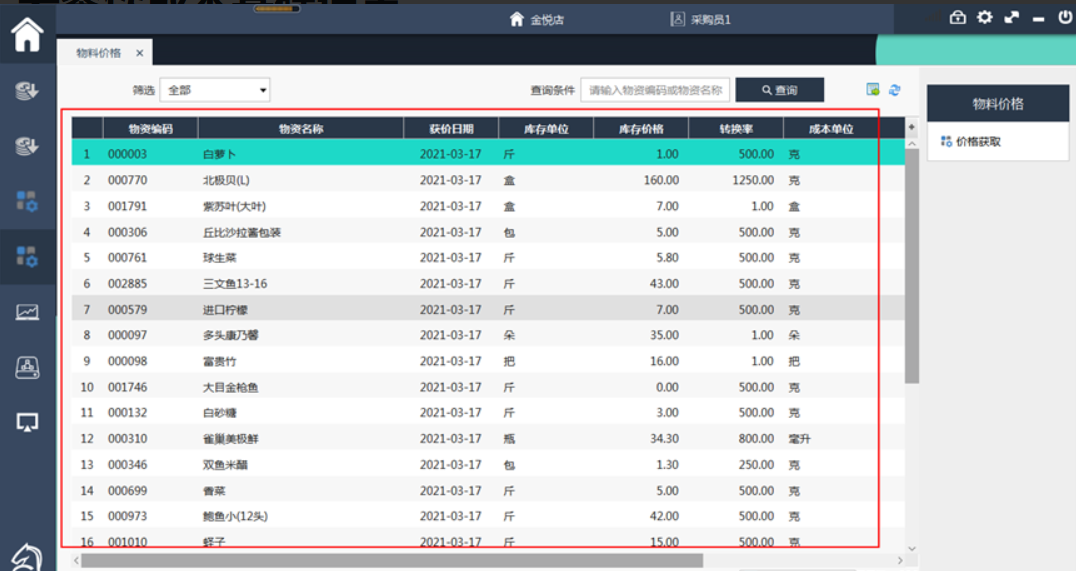
Task: Click the green export icon beside refresh
Action: 873,90
